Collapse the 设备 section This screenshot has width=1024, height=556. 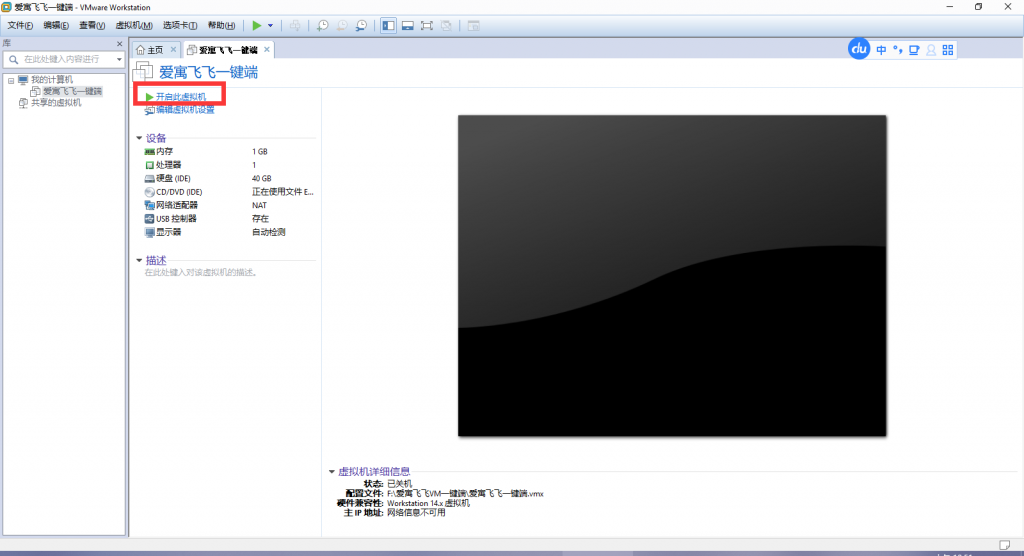[139, 138]
